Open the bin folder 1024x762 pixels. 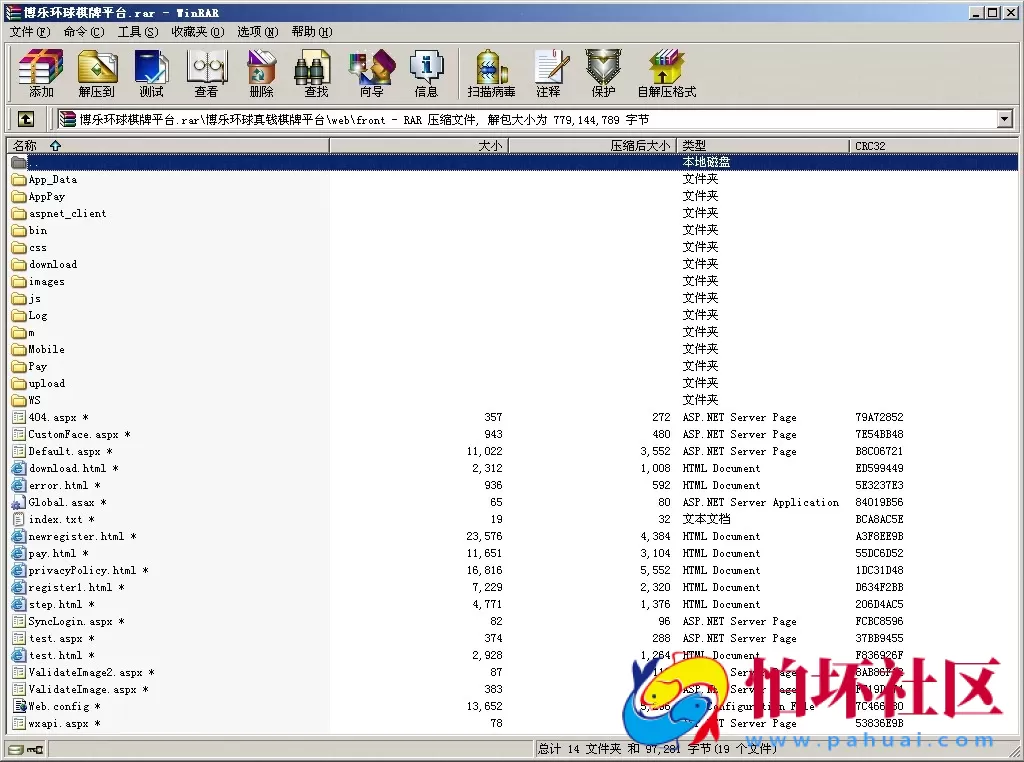coord(38,230)
